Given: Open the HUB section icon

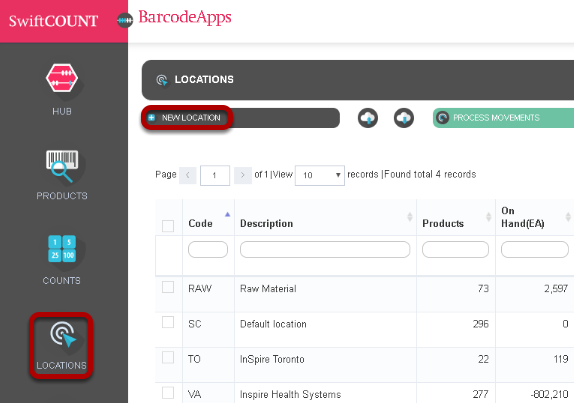Looking at the screenshot, I should pyautogui.click(x=62, y=78).
